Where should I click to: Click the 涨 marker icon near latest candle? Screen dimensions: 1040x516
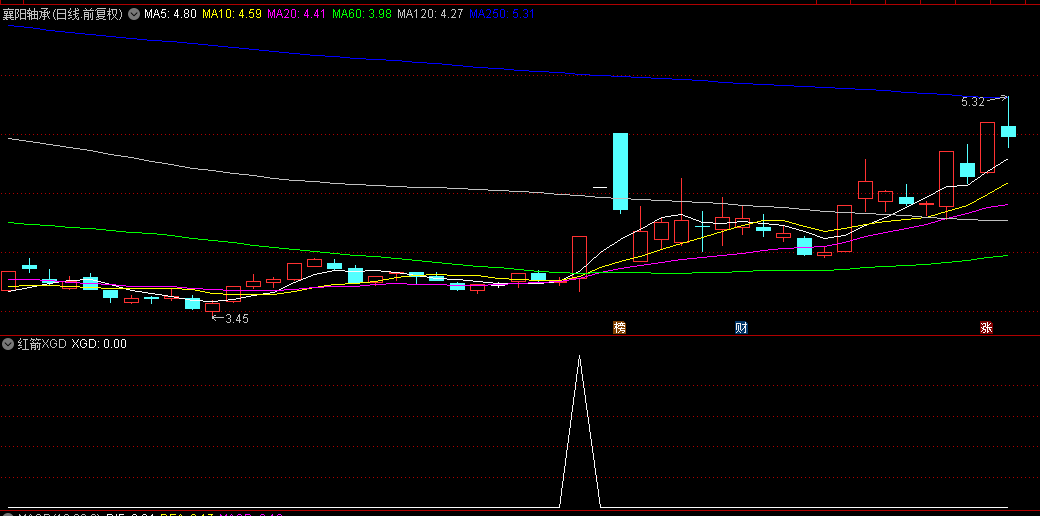pos(987,327)
